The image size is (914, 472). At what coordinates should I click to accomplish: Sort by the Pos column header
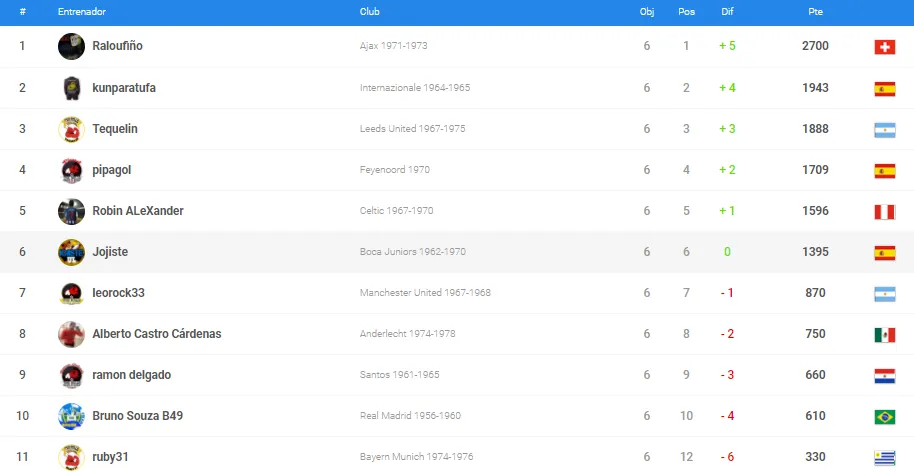(x=686, y=12)
